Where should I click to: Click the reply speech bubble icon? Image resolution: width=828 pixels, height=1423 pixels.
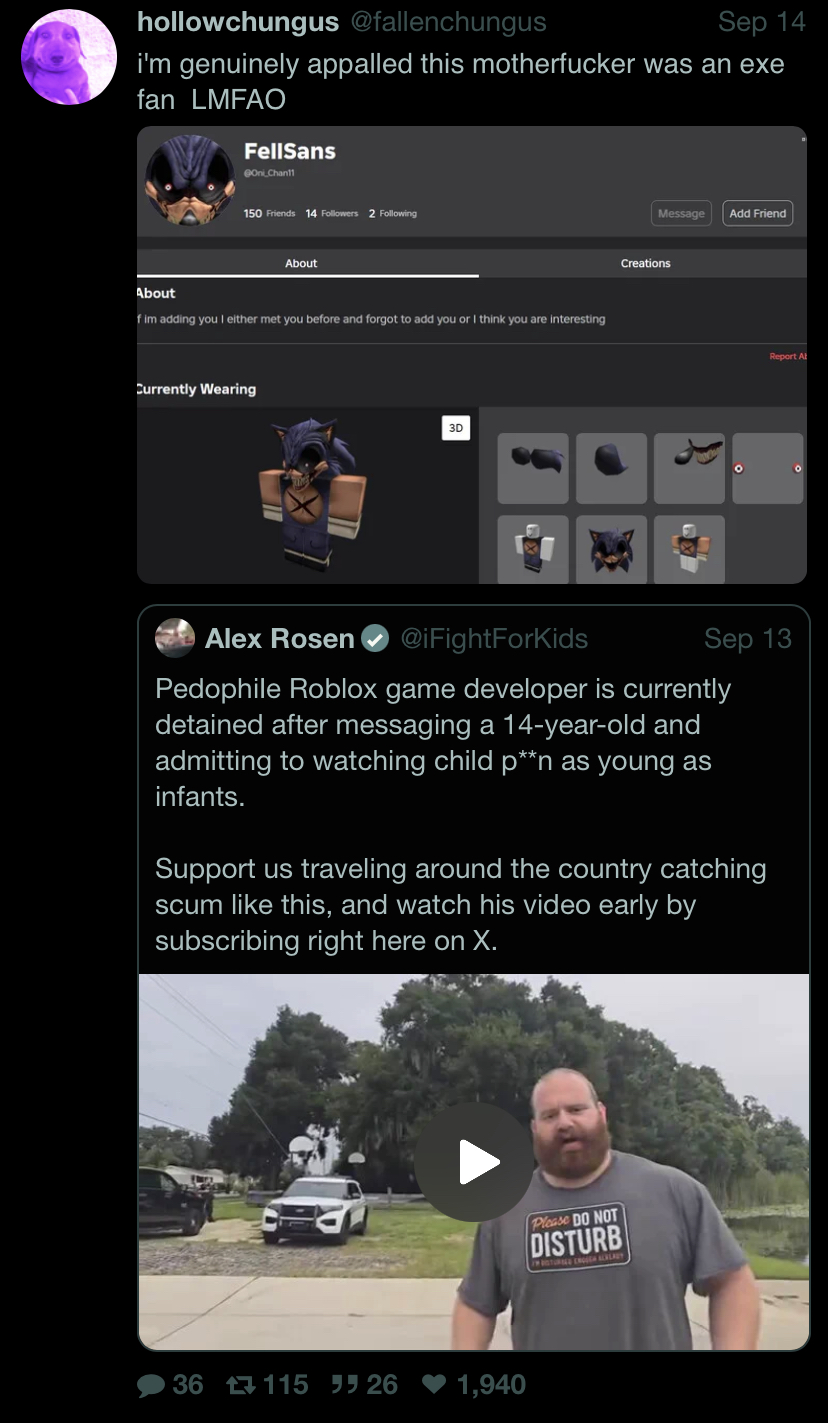click(151, 1384)
